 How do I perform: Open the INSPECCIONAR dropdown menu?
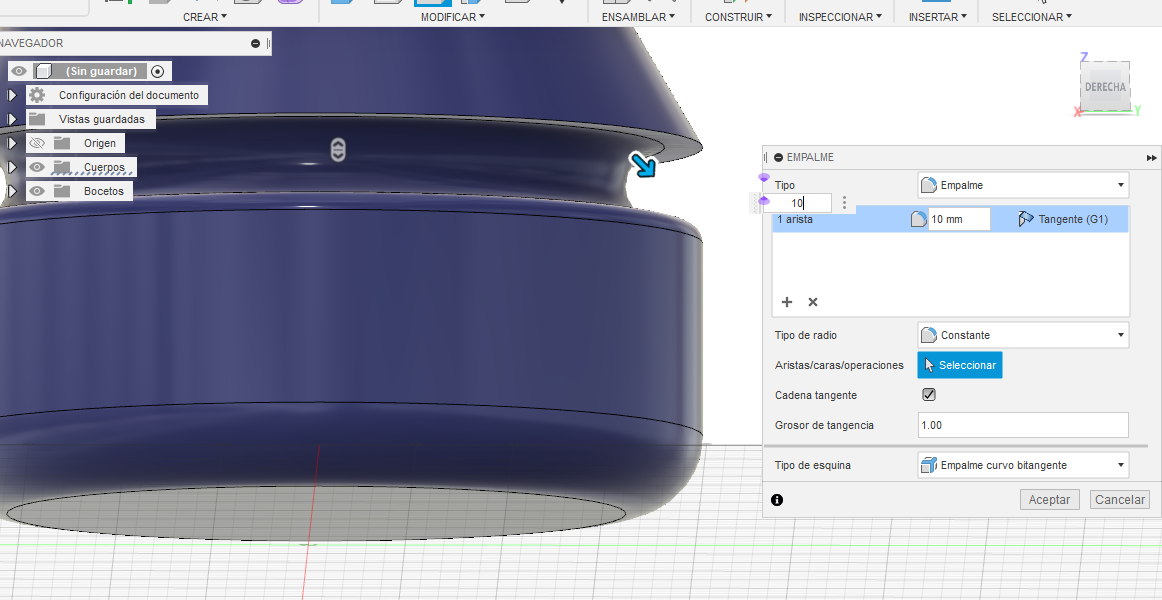point(840,16)
